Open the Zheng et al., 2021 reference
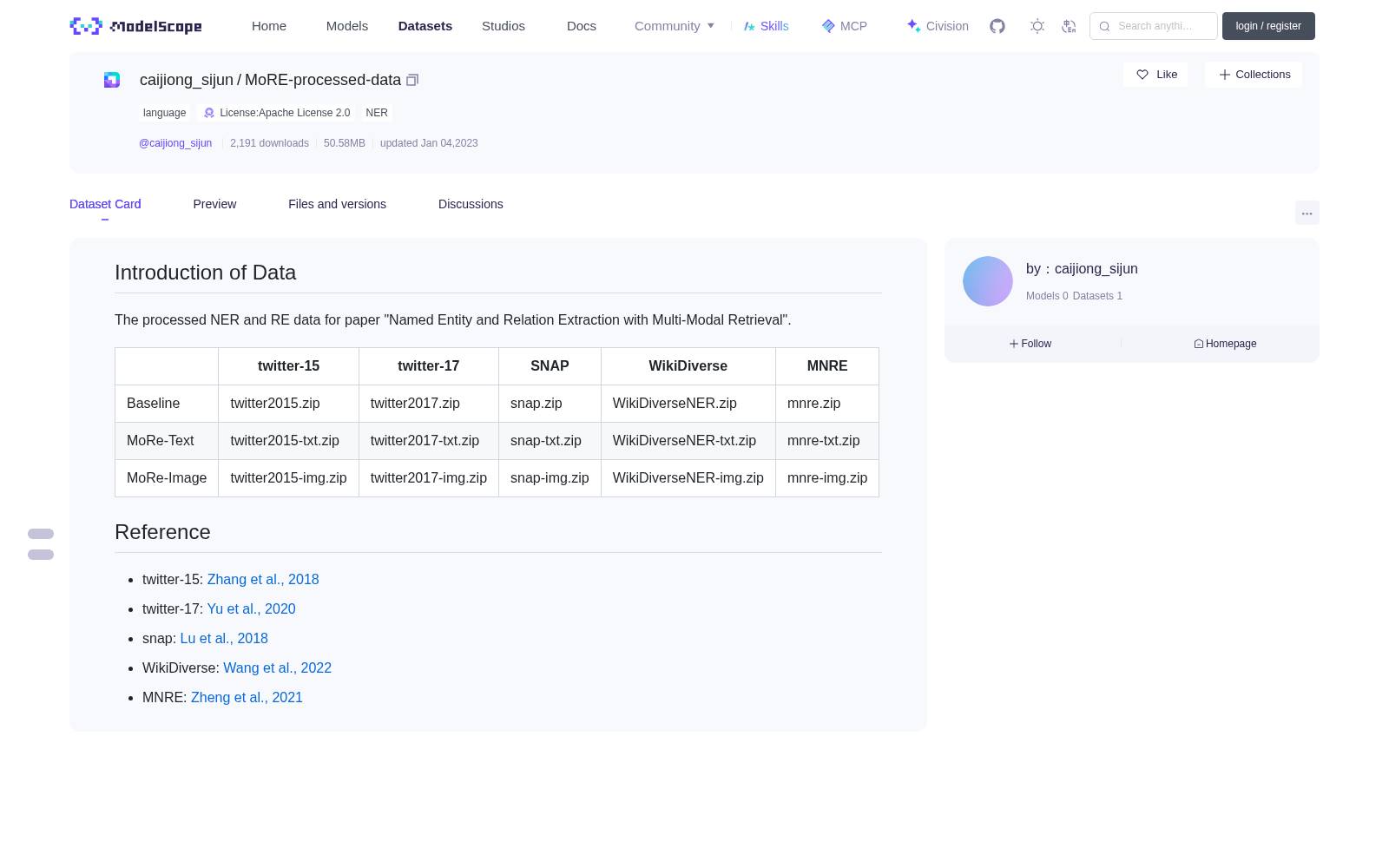The width and height of the screenshot is (1389, 868). click(x=247, y=697)
